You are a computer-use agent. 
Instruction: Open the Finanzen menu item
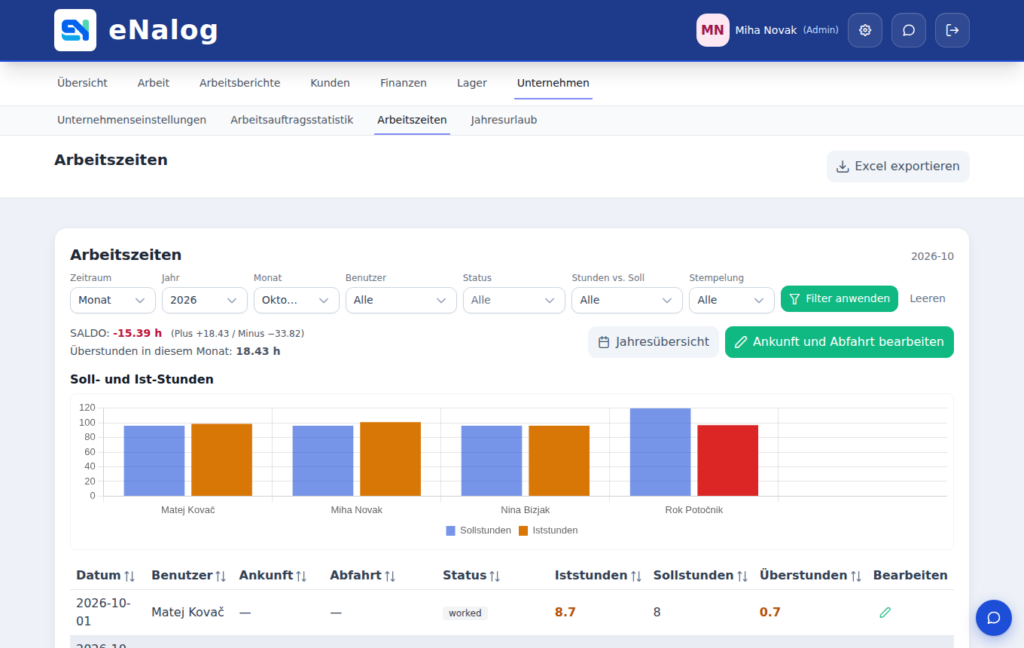(x=403, y=83)
